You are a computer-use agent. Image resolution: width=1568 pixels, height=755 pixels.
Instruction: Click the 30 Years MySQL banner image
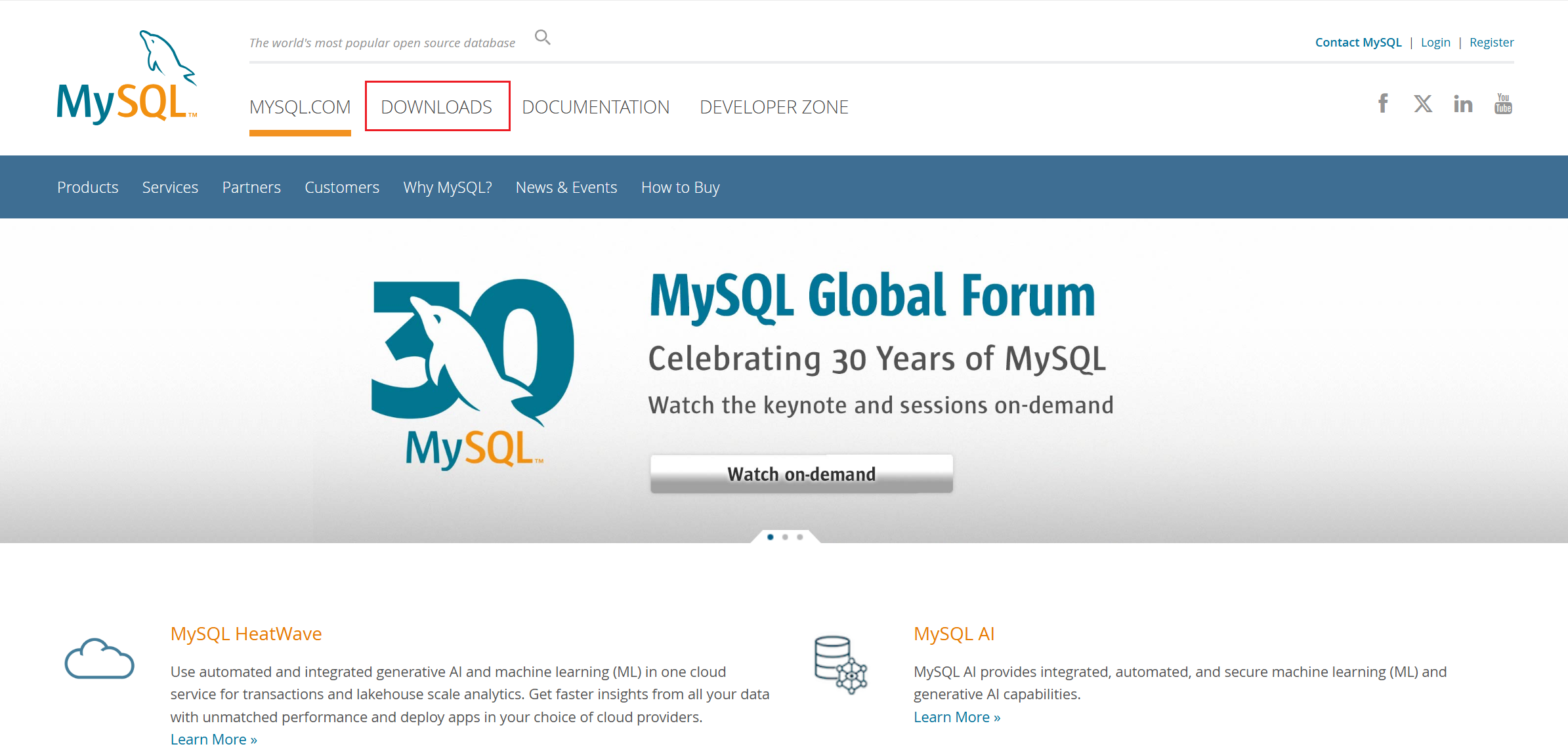(x=473, y=374)
